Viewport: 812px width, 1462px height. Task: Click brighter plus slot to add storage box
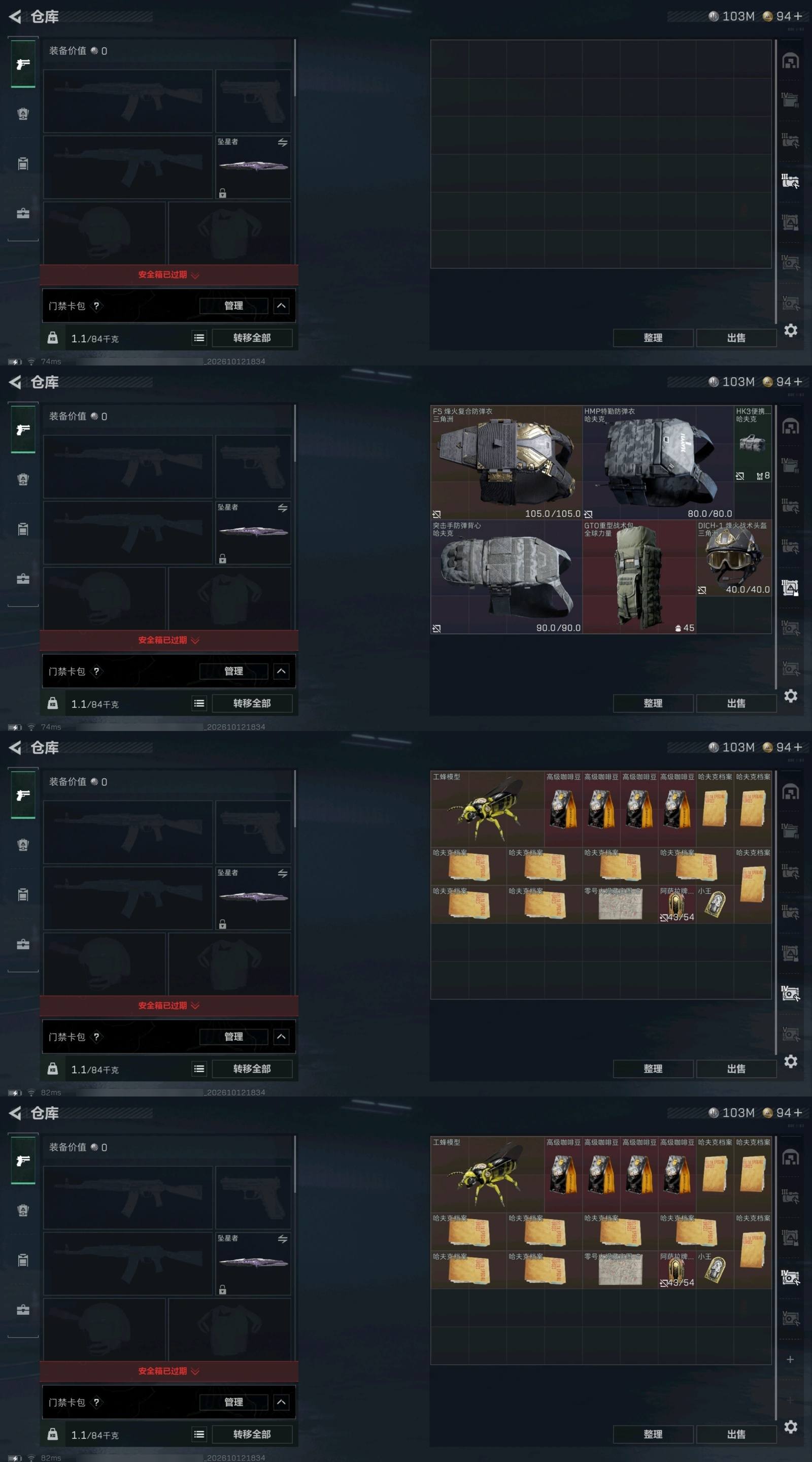[790, 1359]
